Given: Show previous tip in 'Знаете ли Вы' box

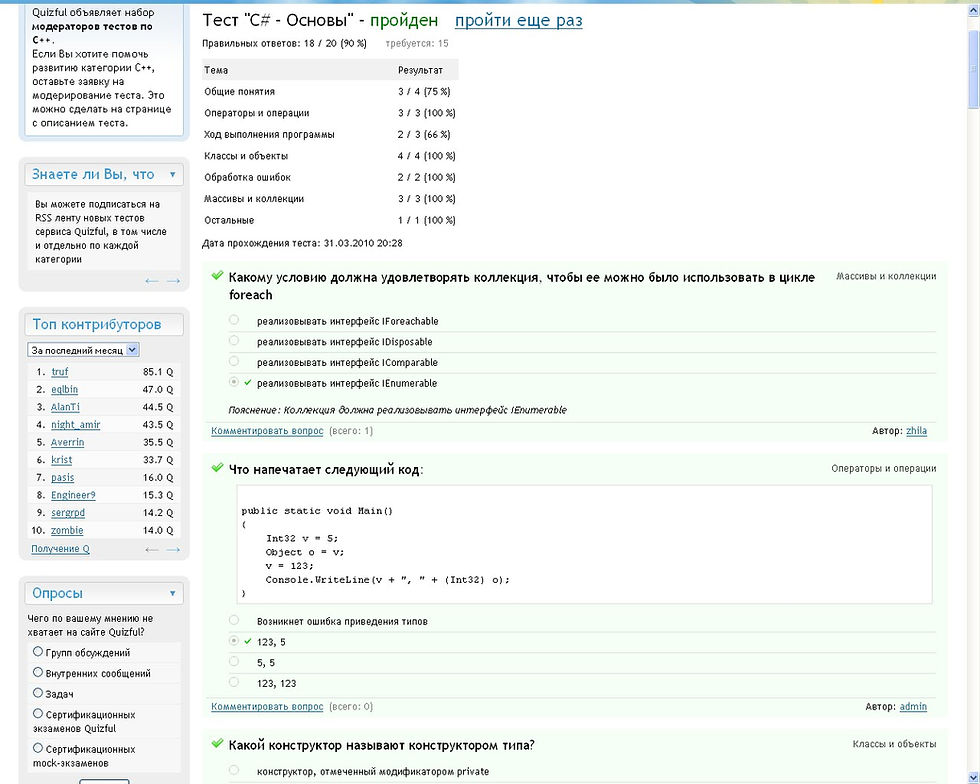Looking at the screenshot, I should click(x=151, y=281).
